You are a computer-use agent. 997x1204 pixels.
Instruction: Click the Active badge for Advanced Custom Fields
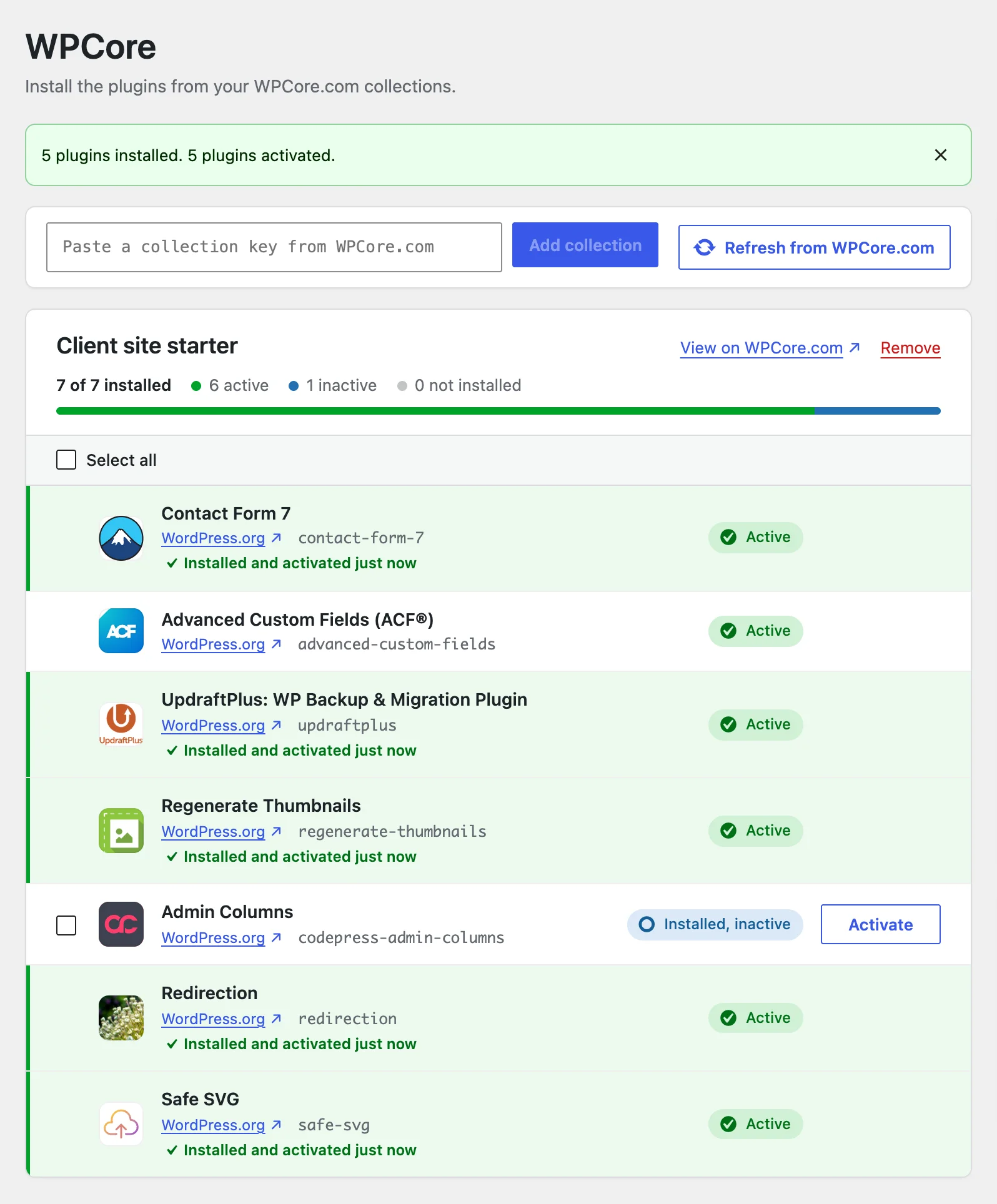756,631
